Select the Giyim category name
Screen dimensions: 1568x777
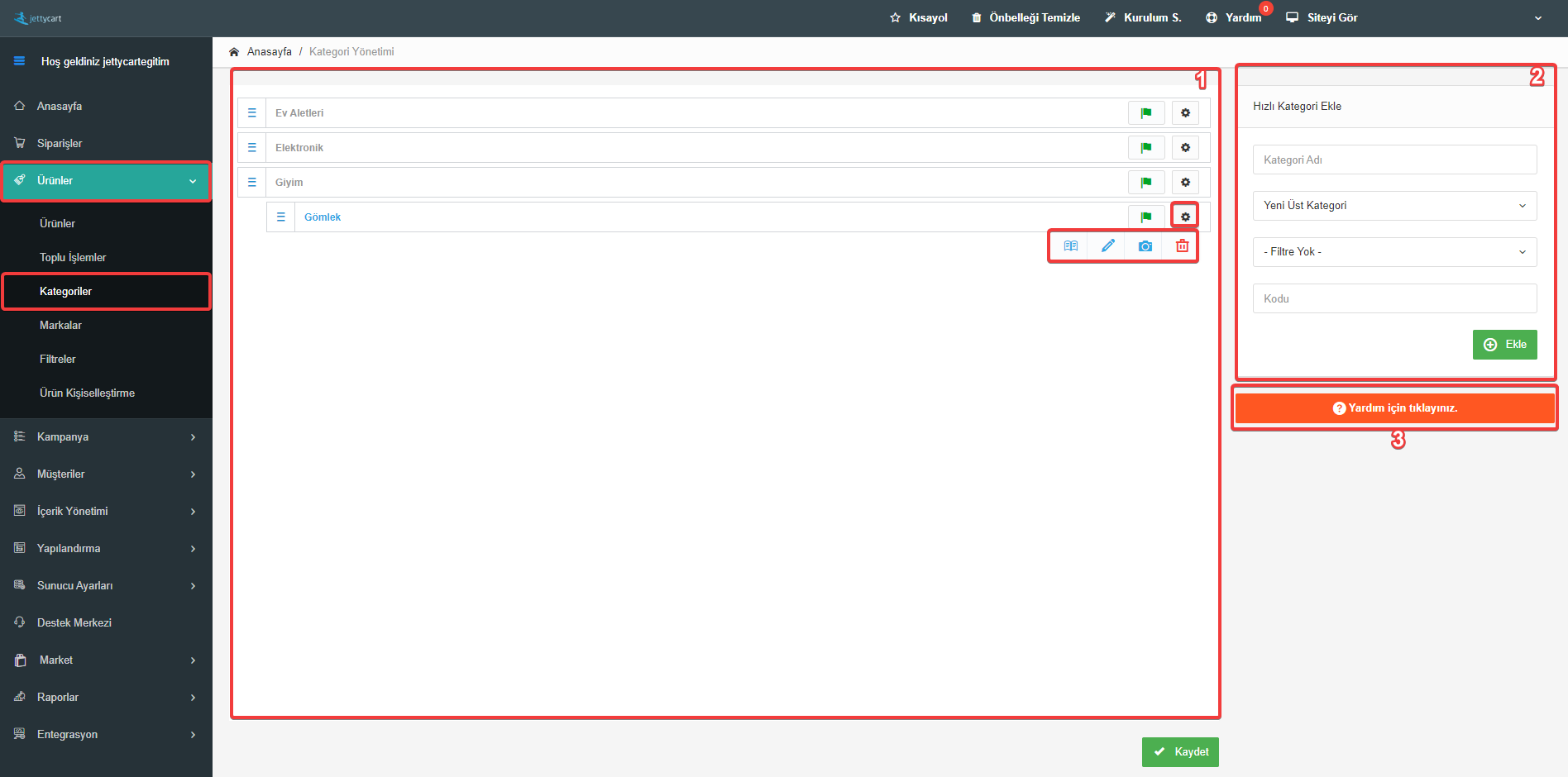tap(289, 183)
